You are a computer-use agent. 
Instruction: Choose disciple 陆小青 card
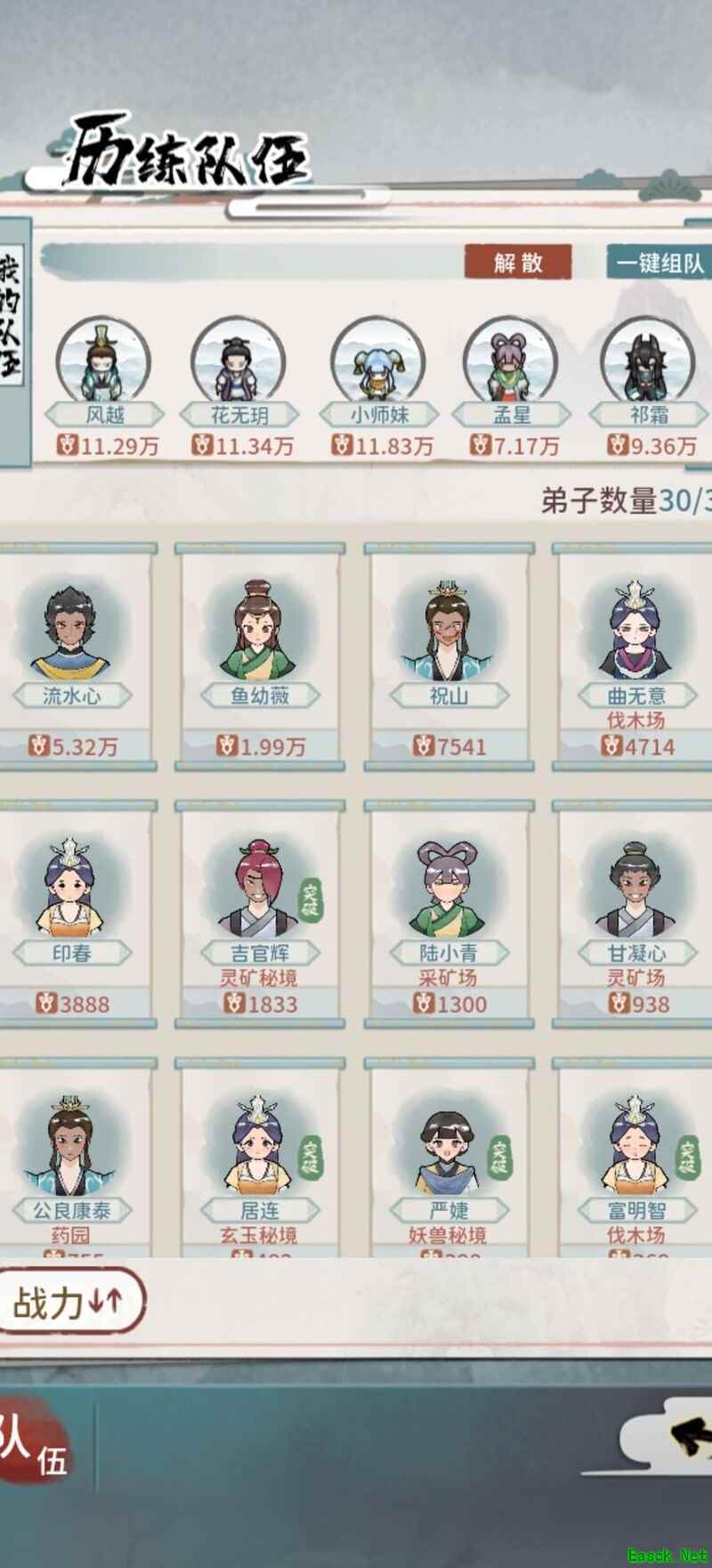[449, 914]
